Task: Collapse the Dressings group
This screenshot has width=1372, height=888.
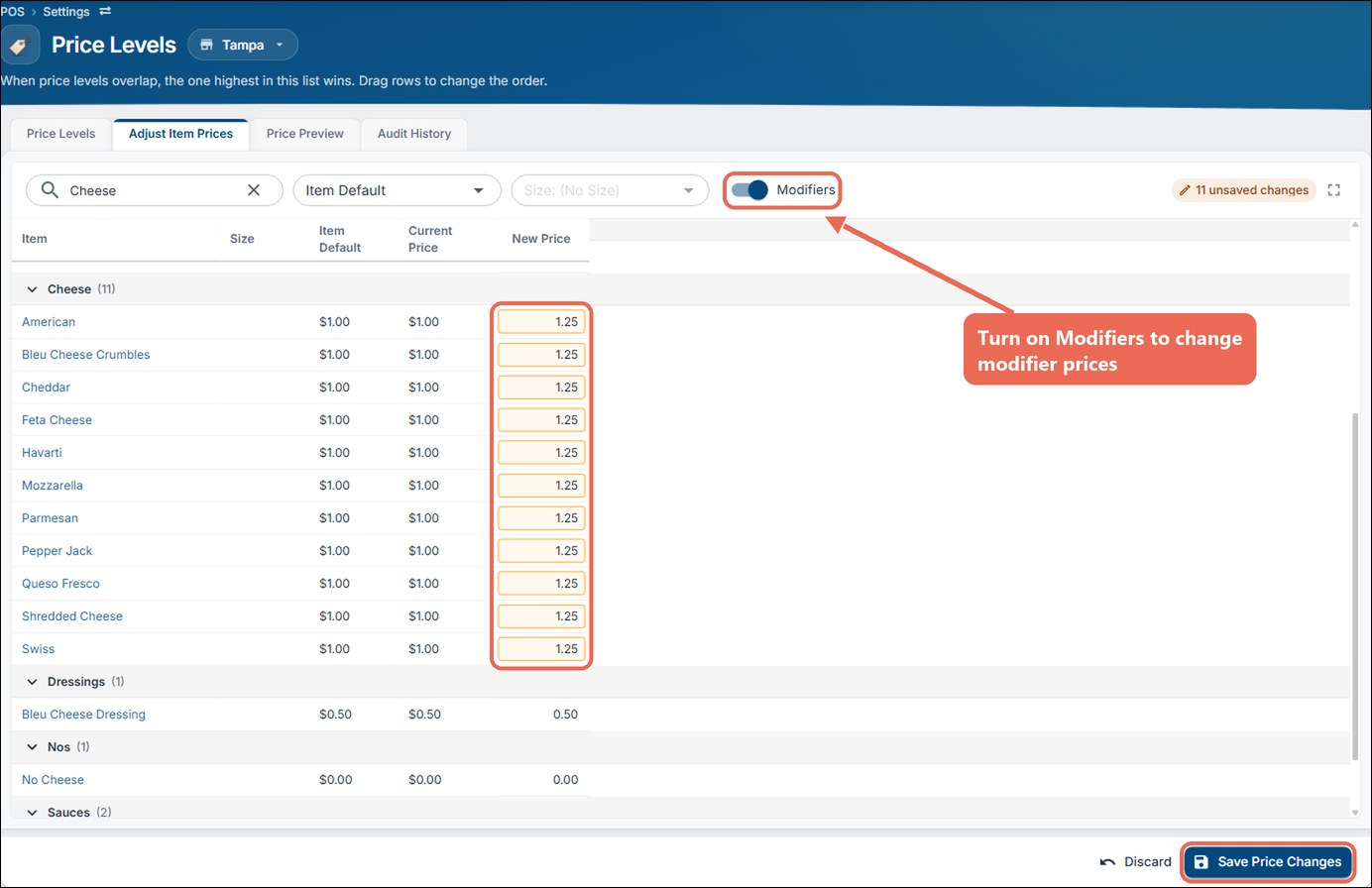Action: (32, 682)
